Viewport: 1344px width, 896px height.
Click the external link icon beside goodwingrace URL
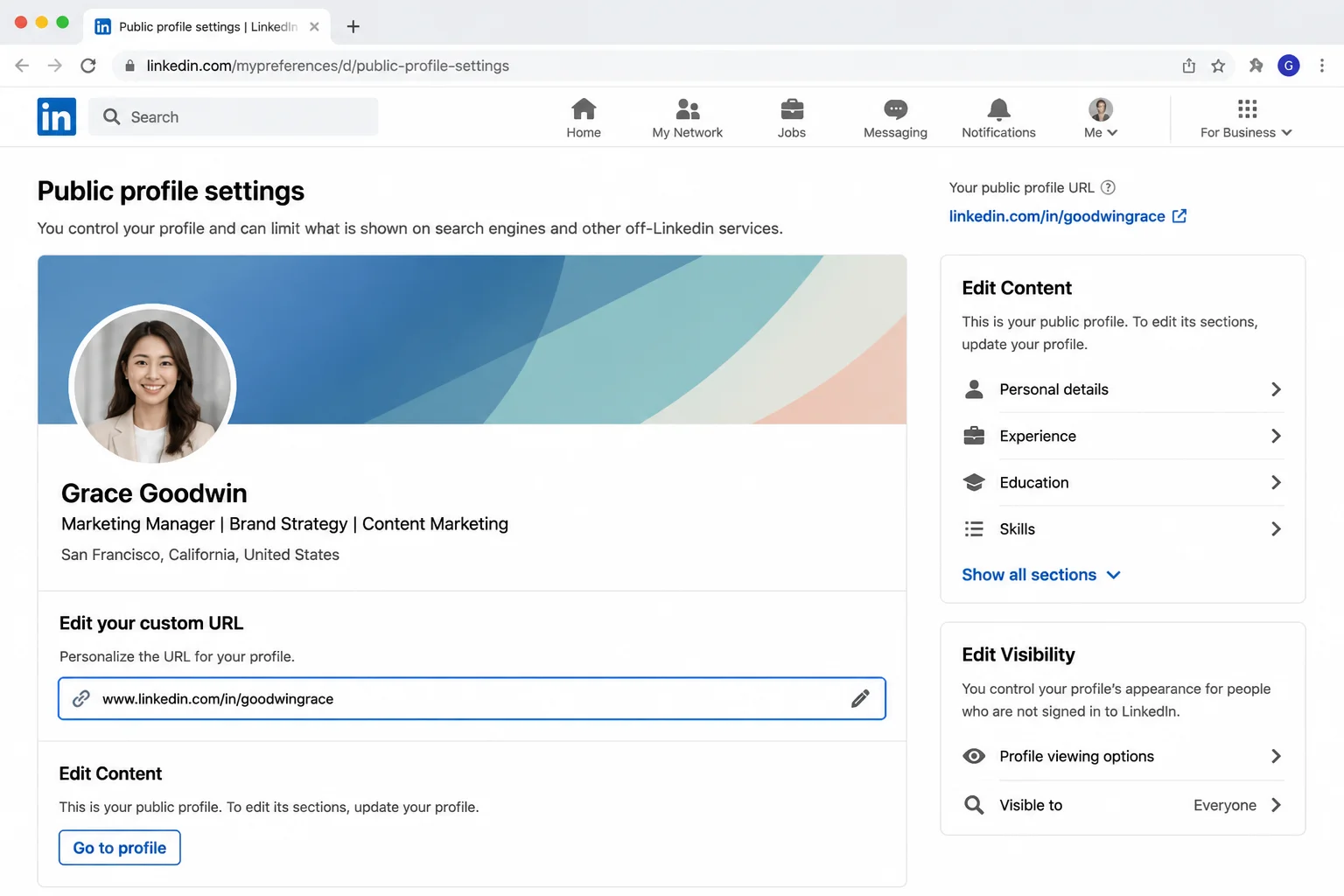coord(1179,216)
